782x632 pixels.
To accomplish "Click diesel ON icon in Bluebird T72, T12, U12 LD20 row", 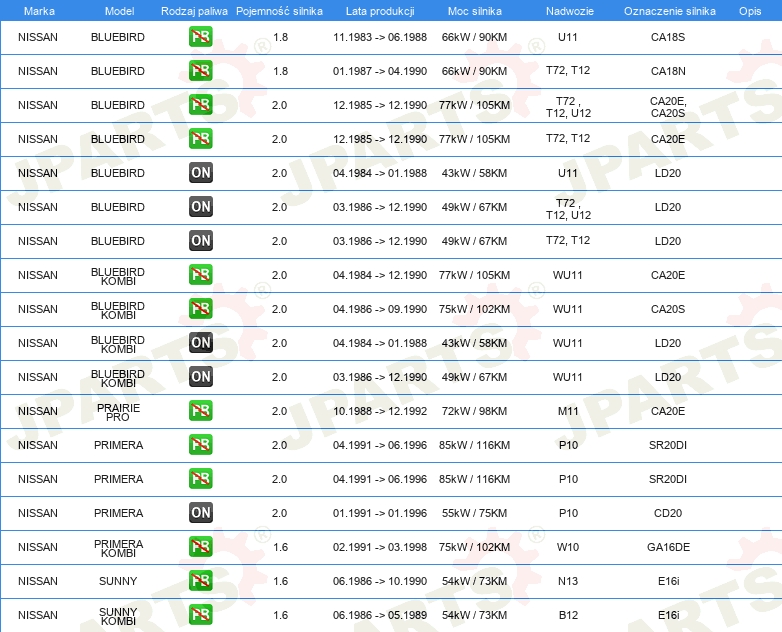I will tap(200, 207).
